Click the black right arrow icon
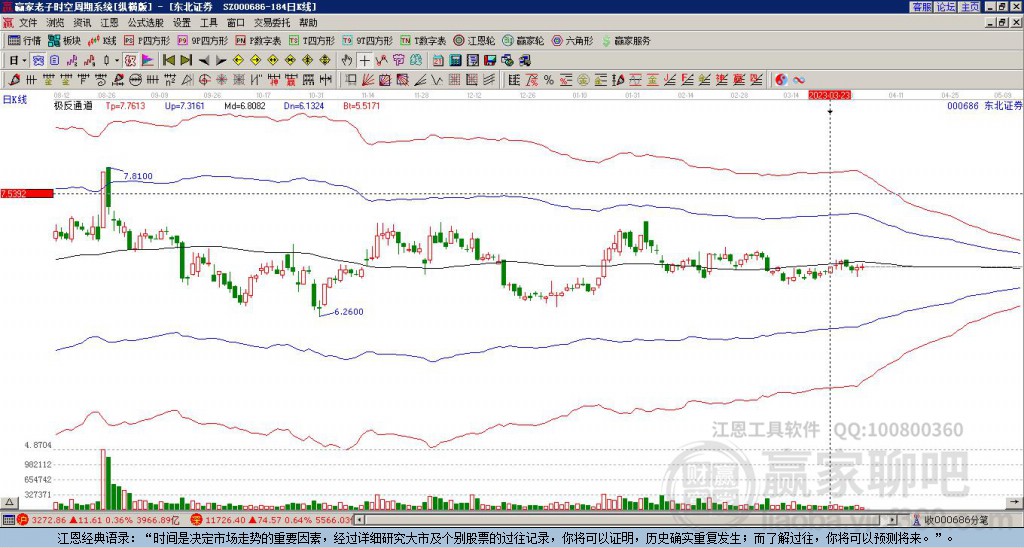Screen dimensions: 1024x548 221,61
